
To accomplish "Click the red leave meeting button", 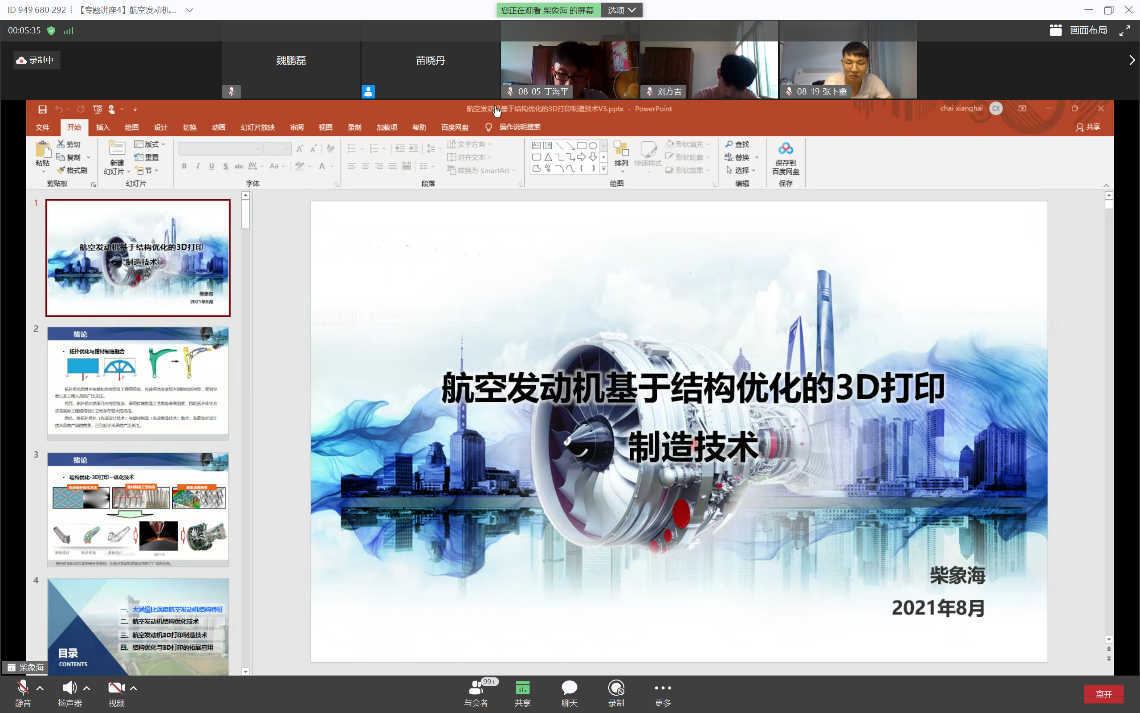I will 1103,693.
